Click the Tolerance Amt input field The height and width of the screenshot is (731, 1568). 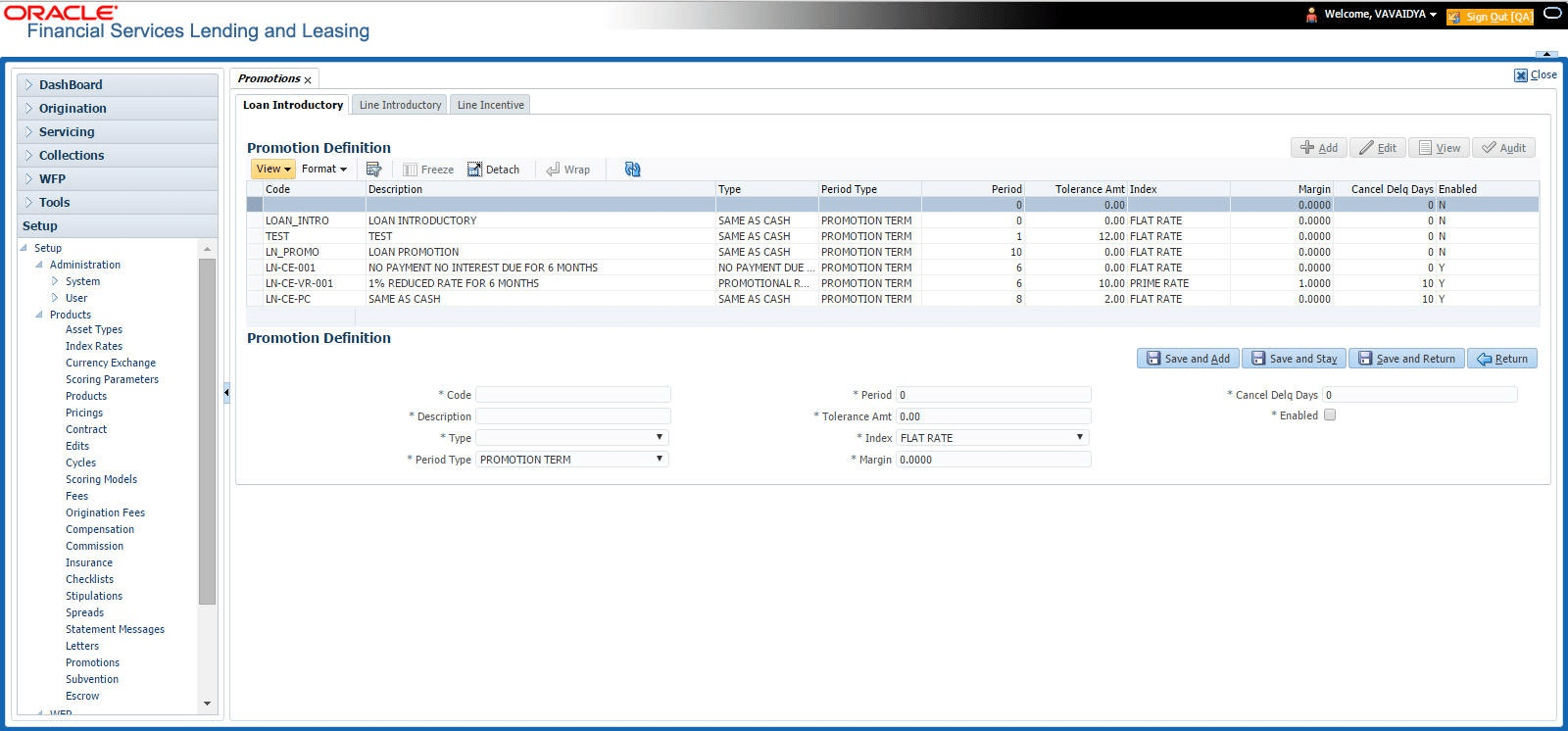click(993, 415)
